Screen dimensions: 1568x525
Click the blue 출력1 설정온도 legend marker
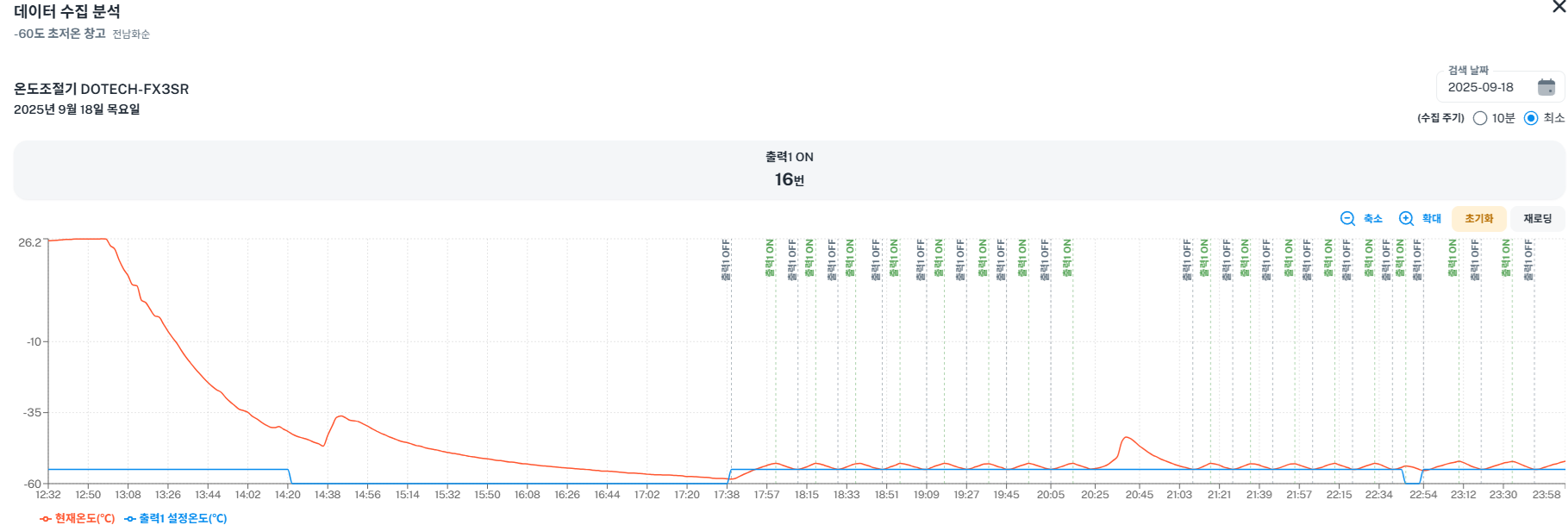(130, 518)
